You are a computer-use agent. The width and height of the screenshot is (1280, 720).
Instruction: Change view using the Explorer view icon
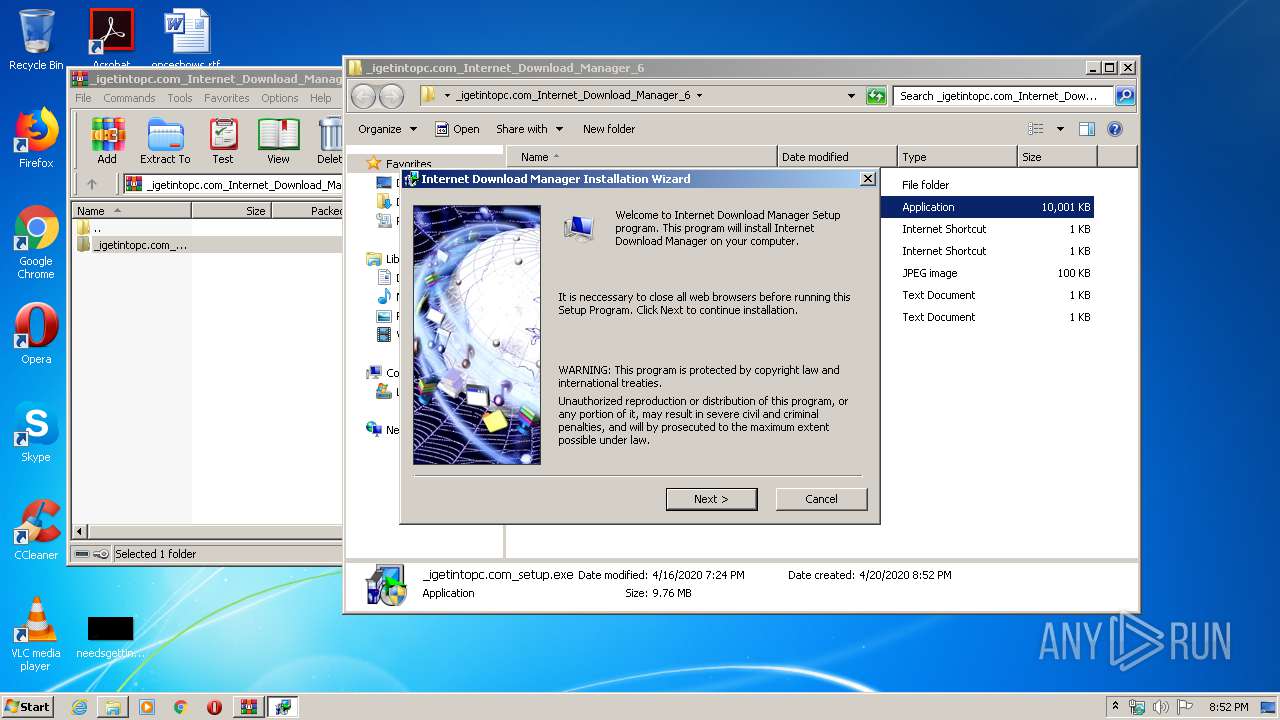1036,129
